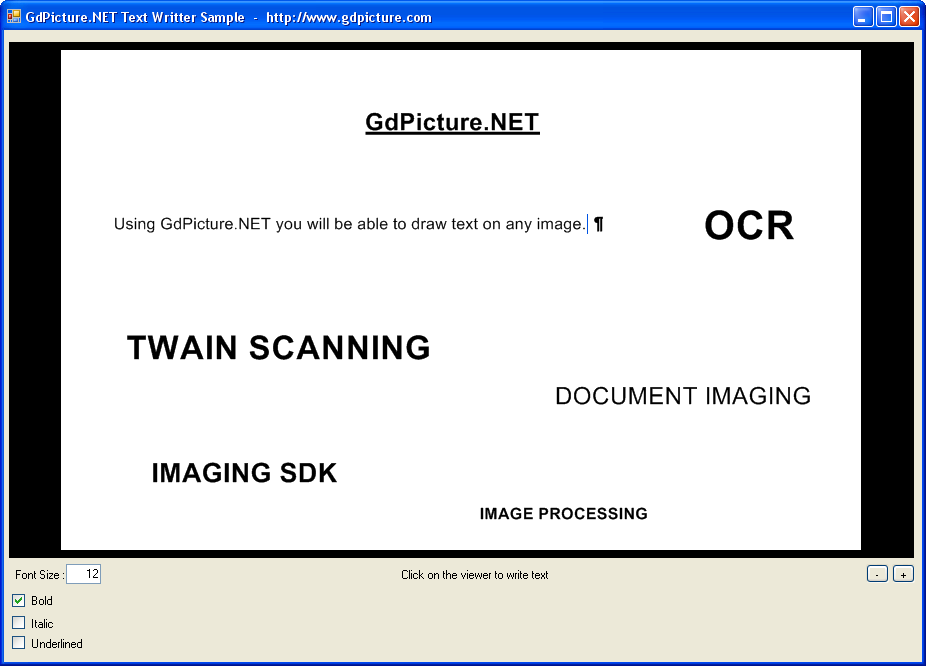The height and width of the screenshot is (666, 926).
Task: Click the OCR text on the image
Action: coord(749,226)
